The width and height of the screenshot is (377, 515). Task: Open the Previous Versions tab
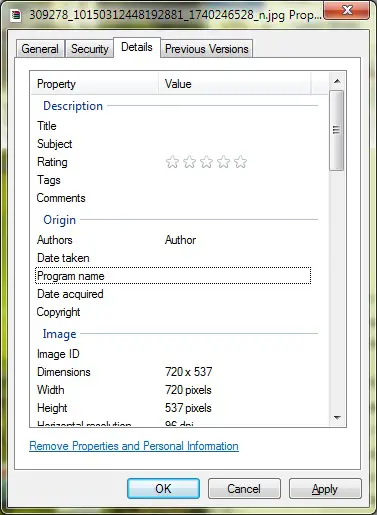click(207, 49)
